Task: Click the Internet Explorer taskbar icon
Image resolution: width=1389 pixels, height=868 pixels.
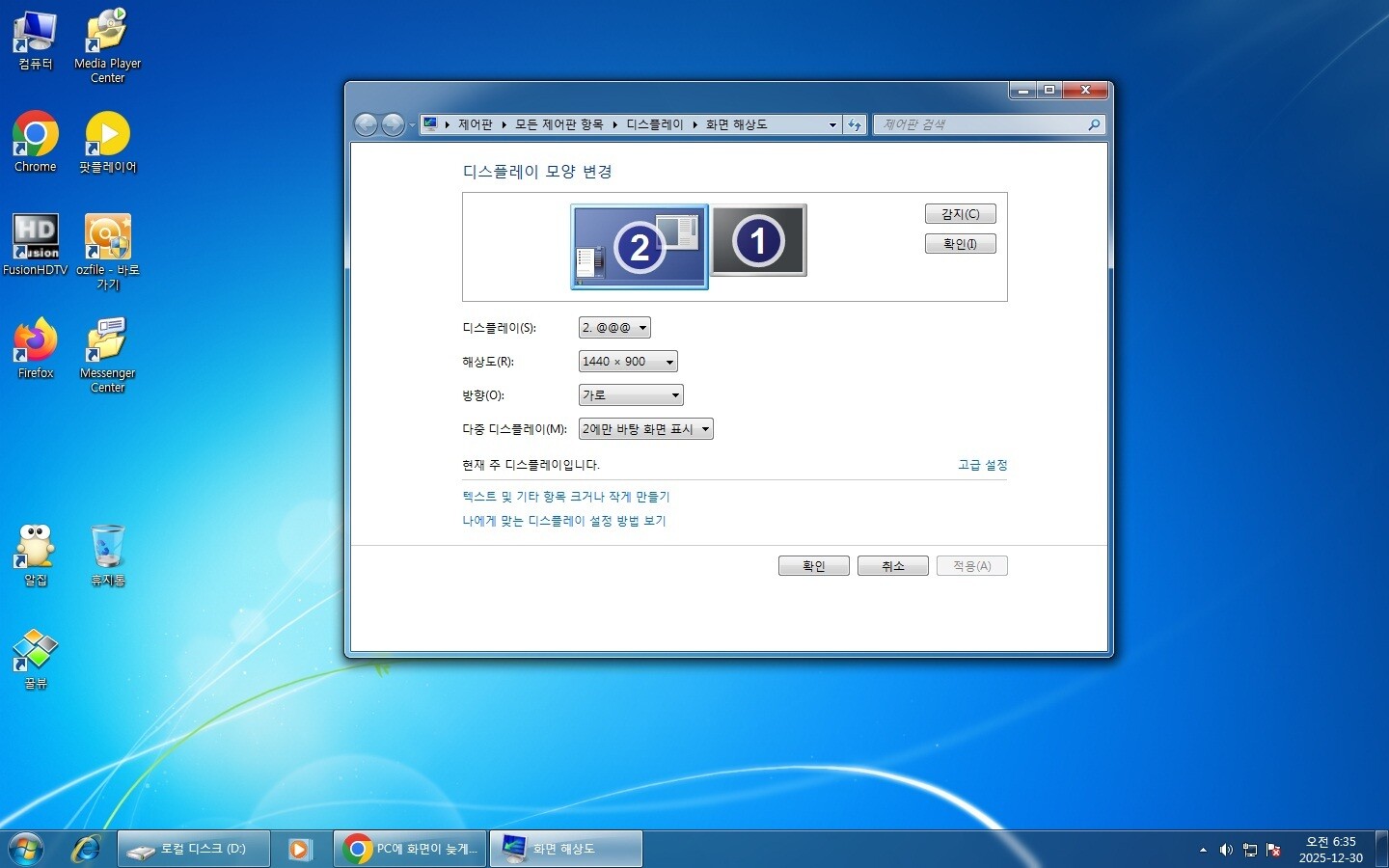Action: pyautogui.click(x=86, y=849)
